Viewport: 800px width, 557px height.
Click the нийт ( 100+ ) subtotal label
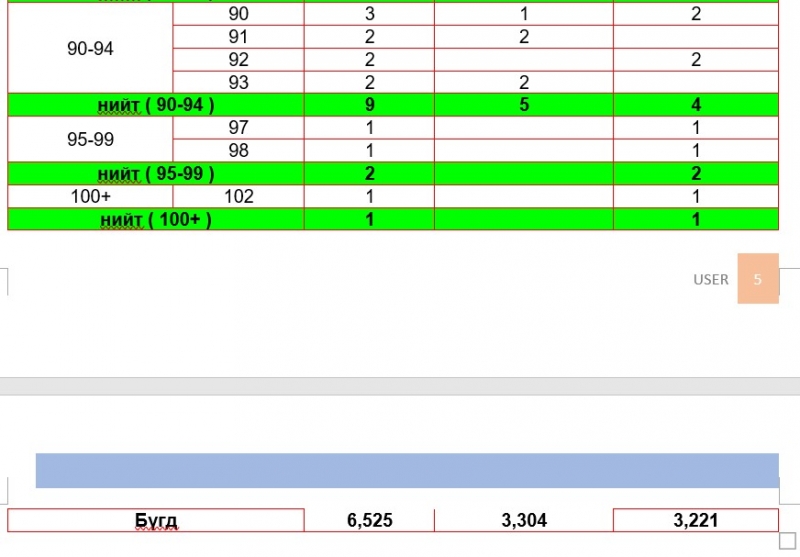pyautogui.click(x=157, y=219)
